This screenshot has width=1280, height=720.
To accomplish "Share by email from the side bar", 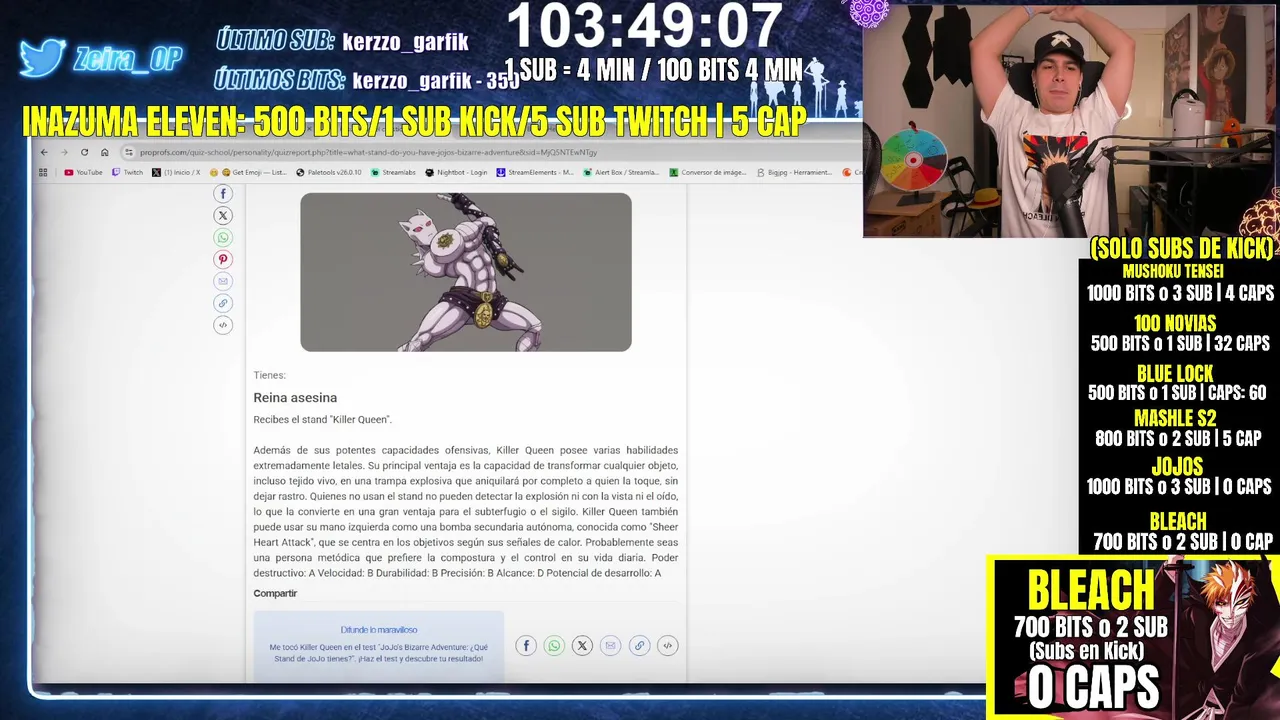I will point(223,282).
